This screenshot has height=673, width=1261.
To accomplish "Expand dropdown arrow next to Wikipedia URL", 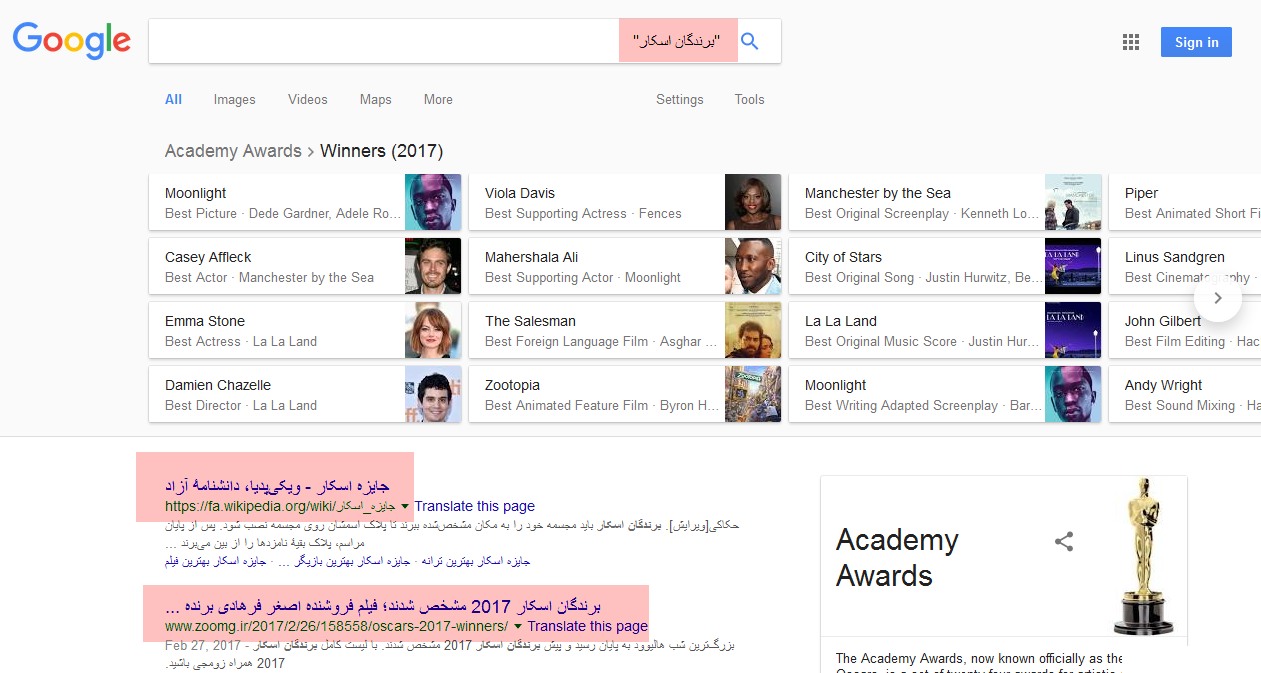I will [405, 507].
